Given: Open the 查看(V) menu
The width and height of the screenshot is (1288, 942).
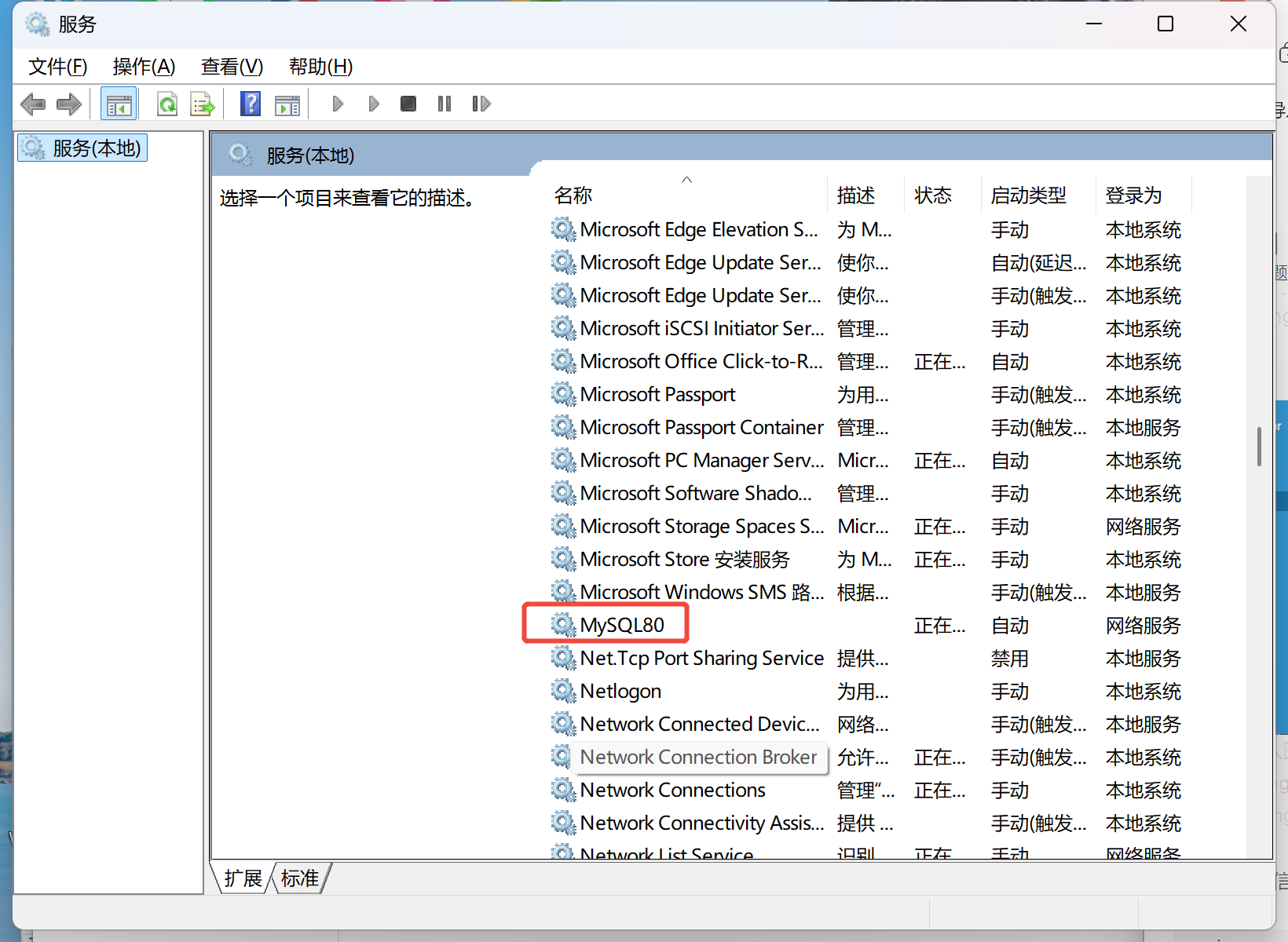Looking at the screenshot, I should point(232,67).
